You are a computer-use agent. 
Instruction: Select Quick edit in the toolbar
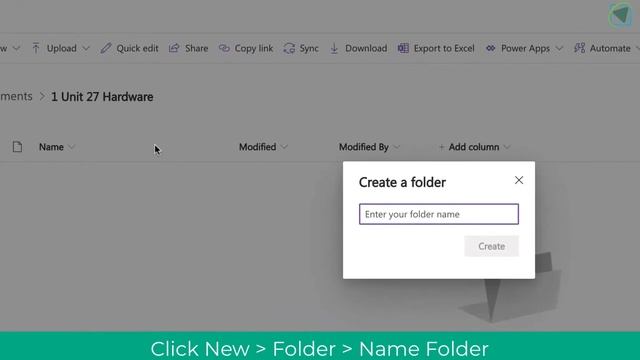click(x=137, y=48)
